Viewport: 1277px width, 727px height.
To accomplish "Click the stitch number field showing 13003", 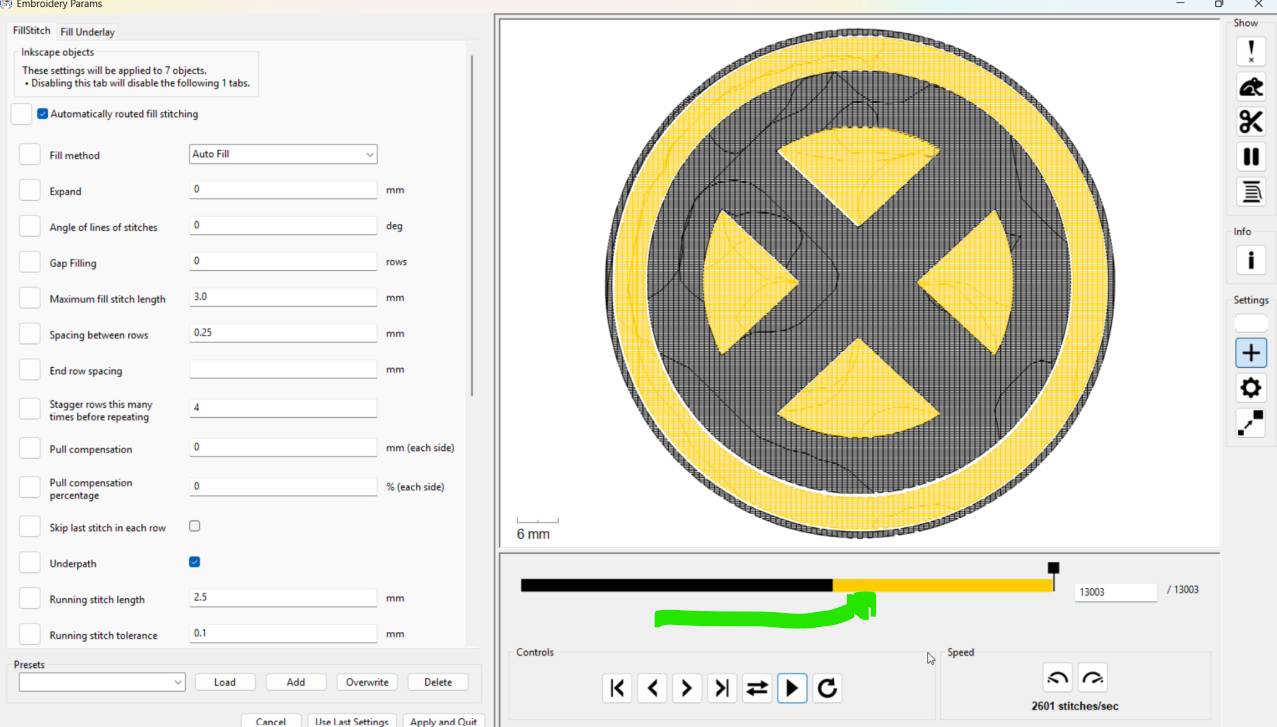I will [1116, 592].
